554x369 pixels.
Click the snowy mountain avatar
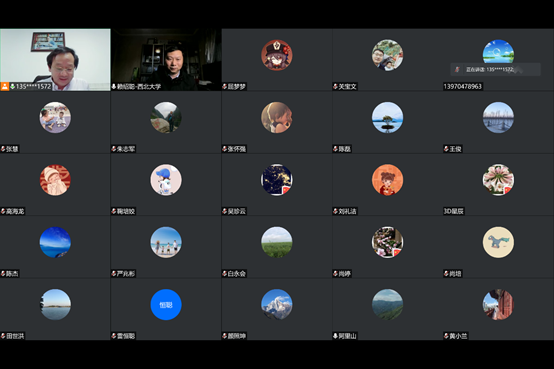pos(277,305)
